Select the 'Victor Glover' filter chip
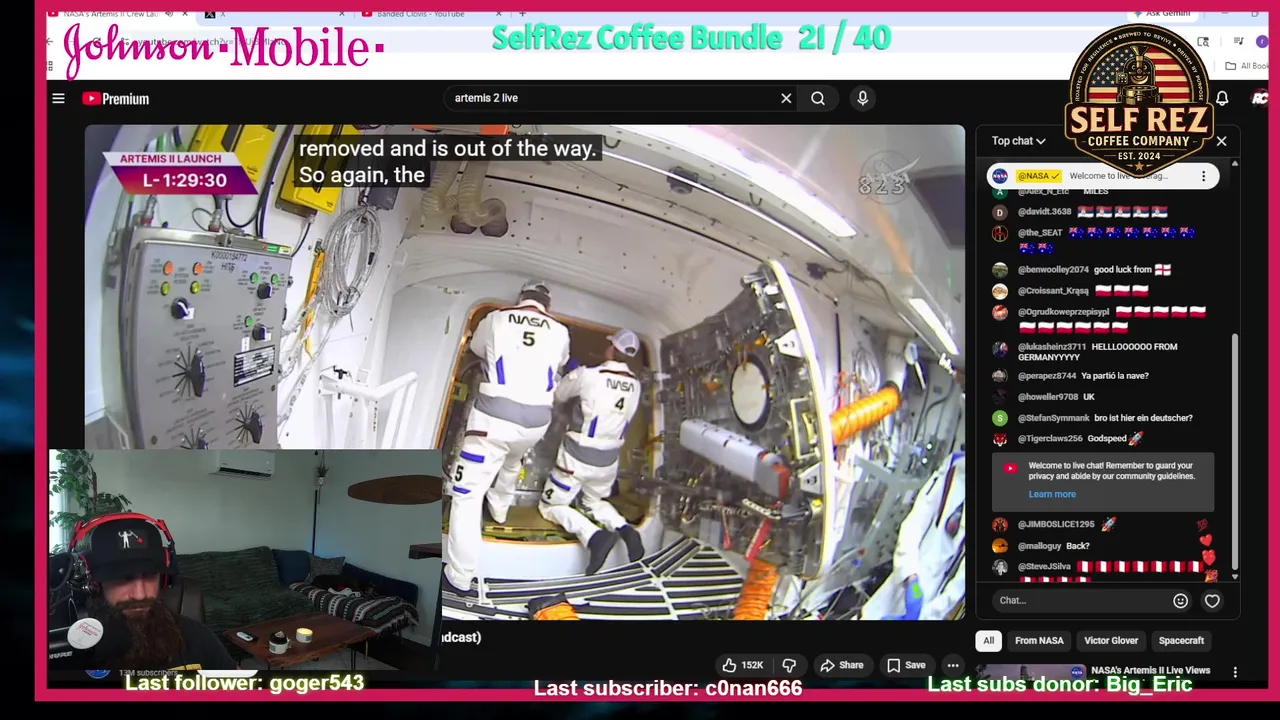 pos(1111,640)
